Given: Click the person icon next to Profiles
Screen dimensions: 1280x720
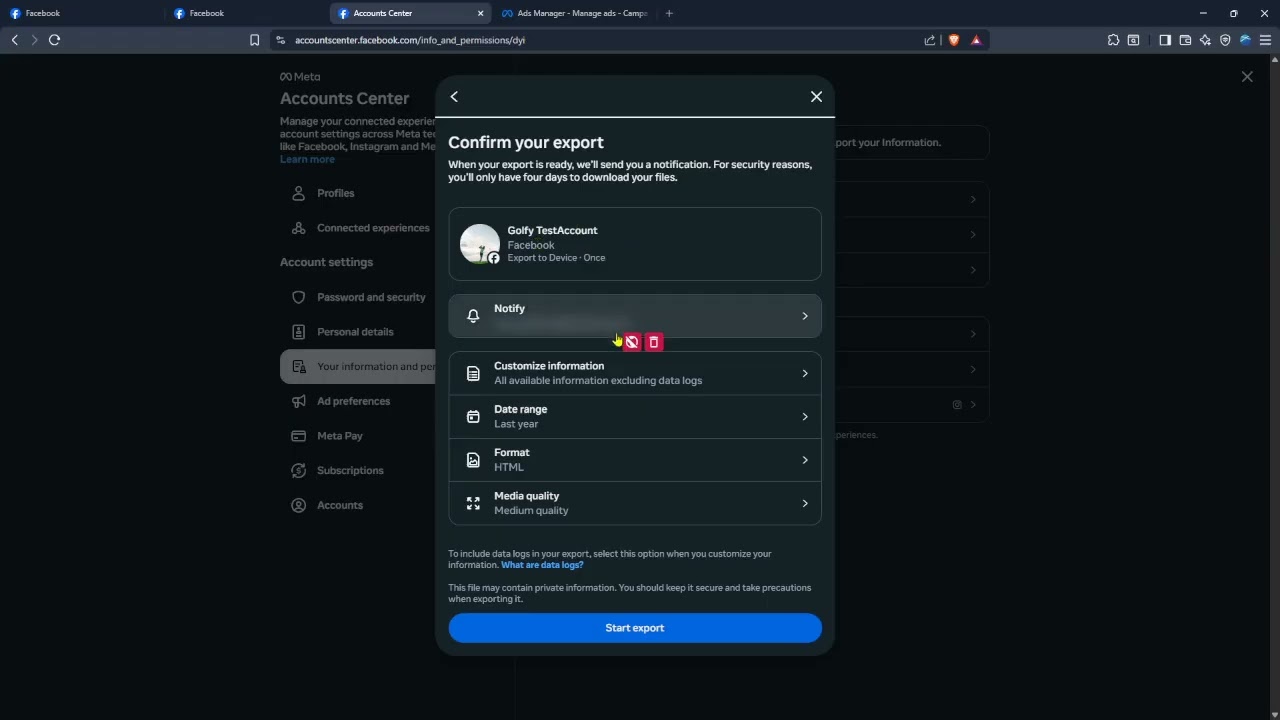Looking at the screenshot, I should coord(298,193).
